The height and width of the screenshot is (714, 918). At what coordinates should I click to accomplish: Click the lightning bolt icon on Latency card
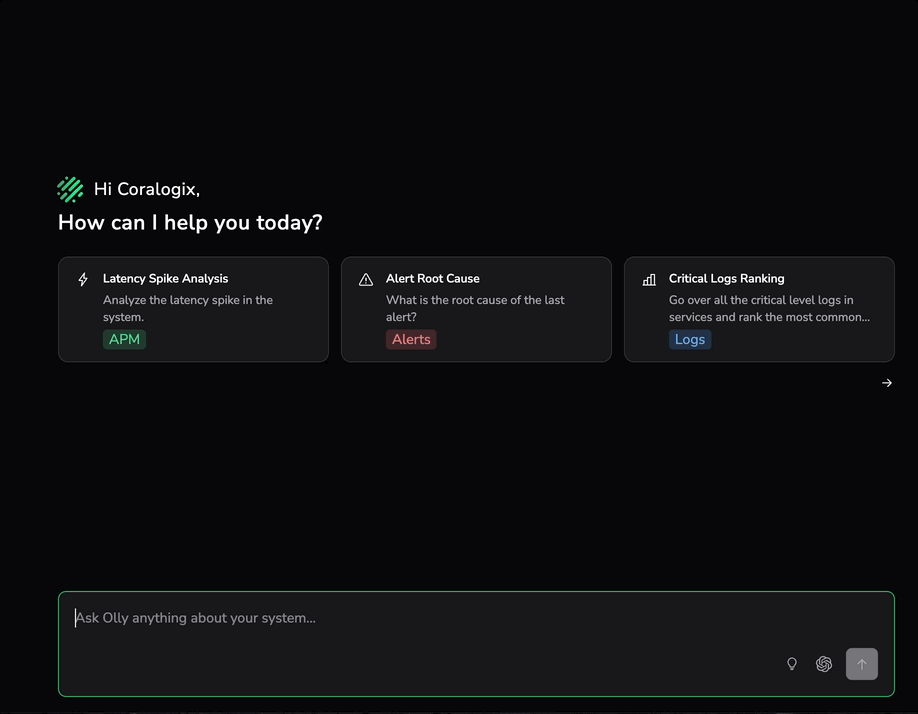click(83, 280)
